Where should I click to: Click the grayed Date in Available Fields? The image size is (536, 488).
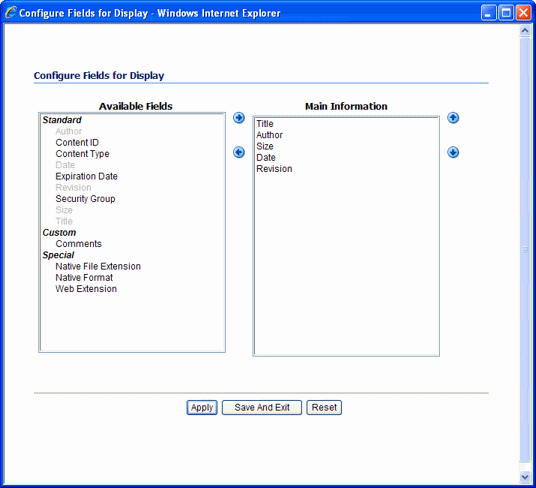pos(65,165)
